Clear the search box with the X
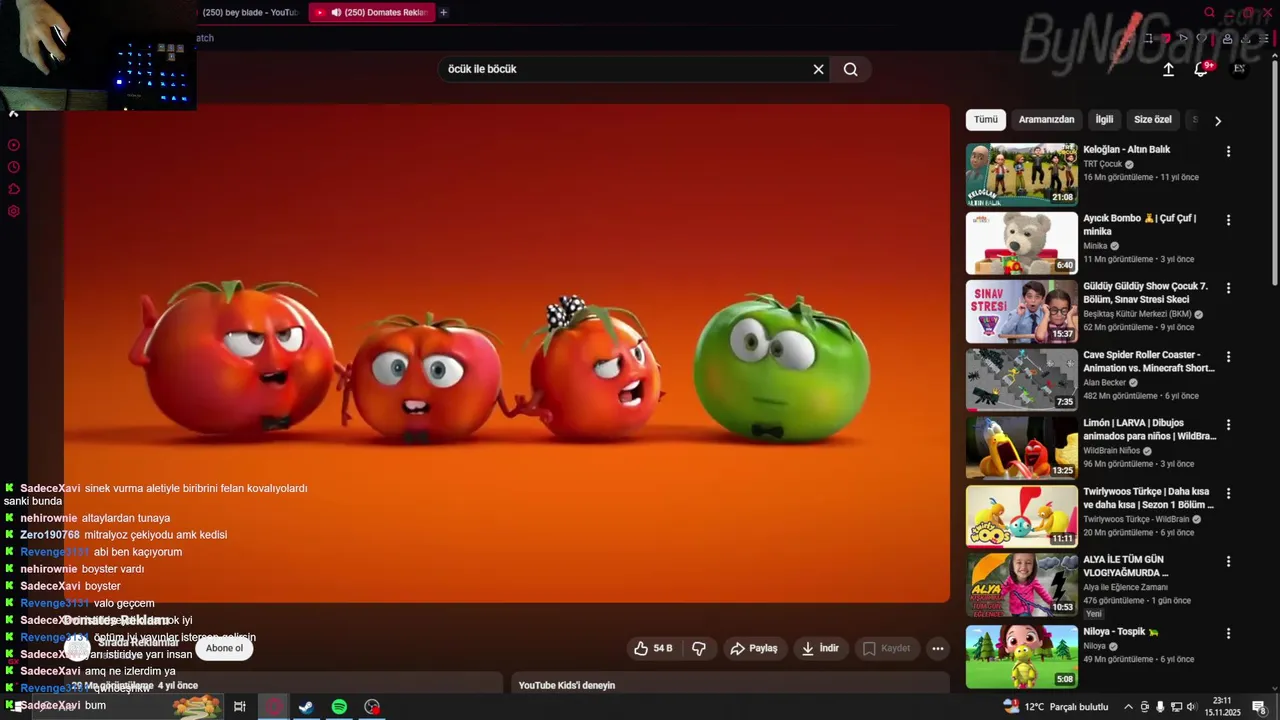This screenshot has height=720, width=1280. (818, 69)
